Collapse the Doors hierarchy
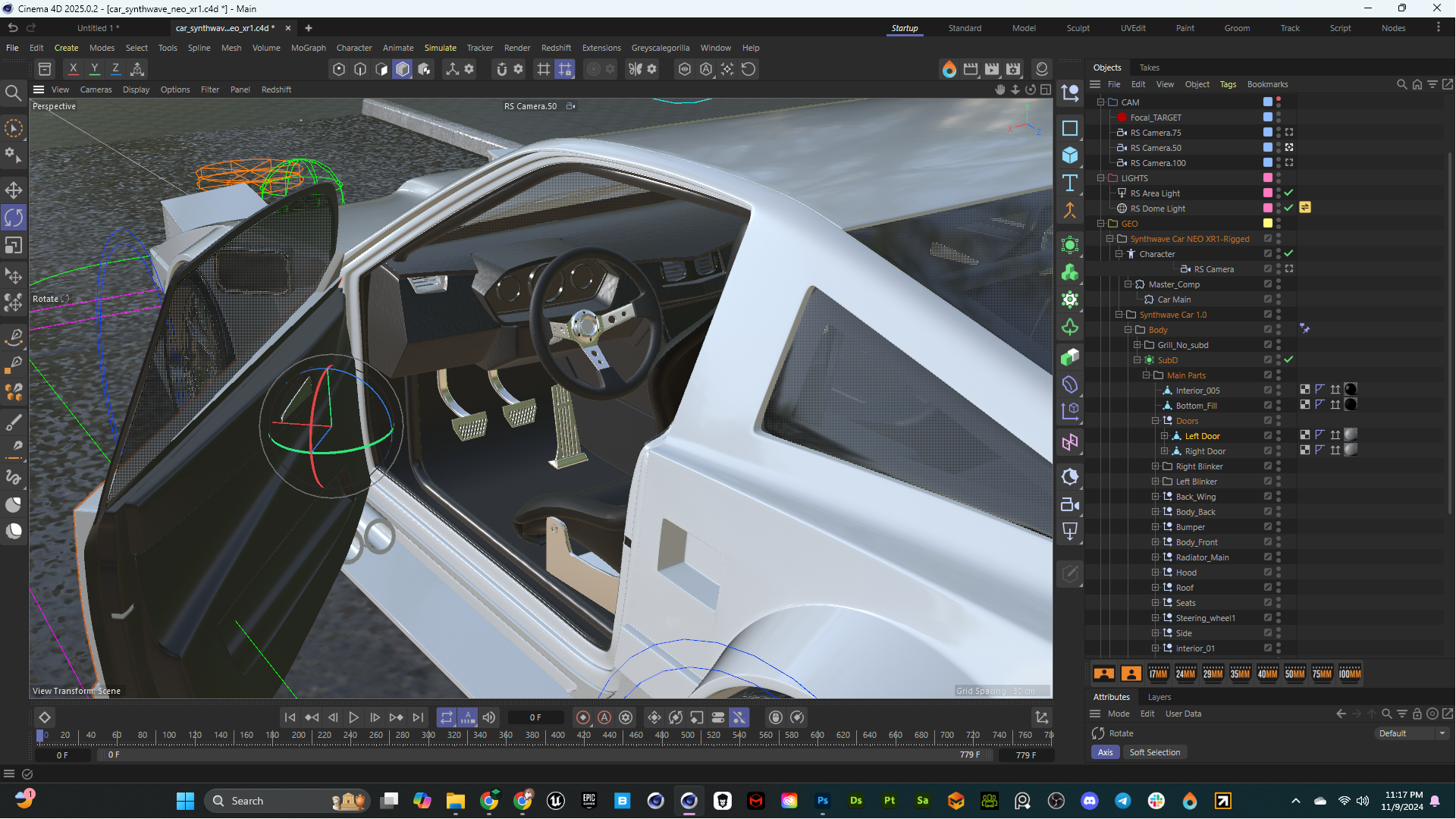1456x819 pixels. click(x=1155, y=421)
